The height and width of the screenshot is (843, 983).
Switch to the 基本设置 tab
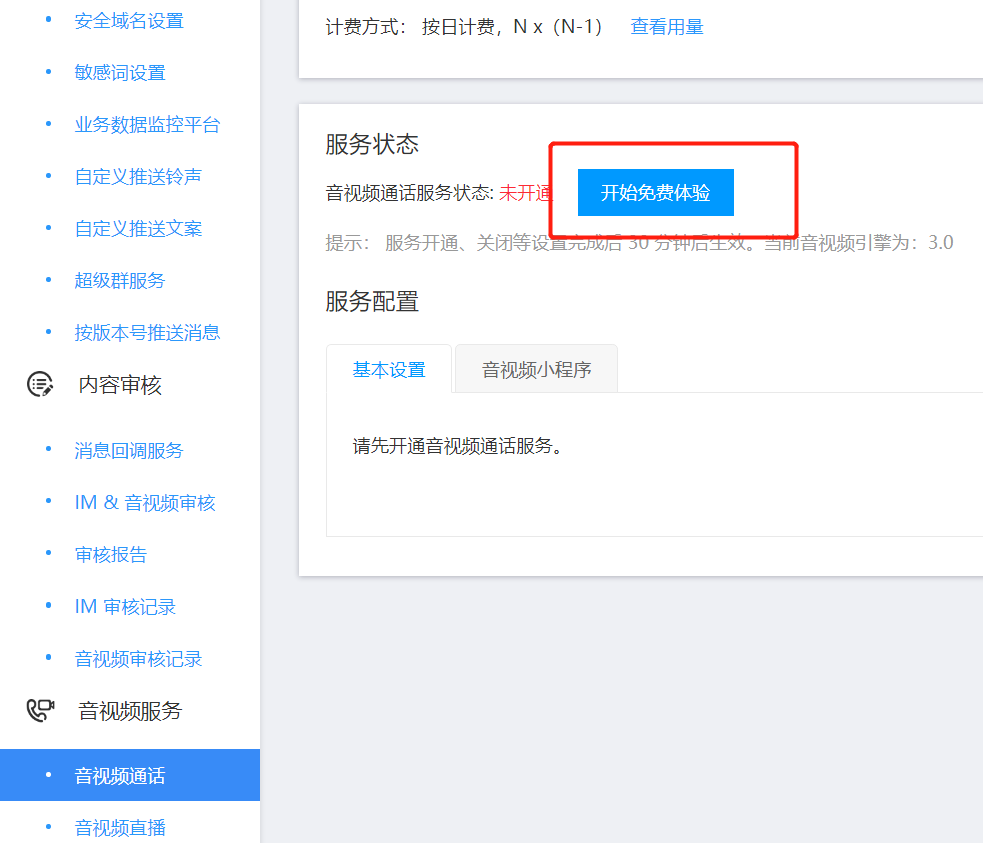pos(389,370)
